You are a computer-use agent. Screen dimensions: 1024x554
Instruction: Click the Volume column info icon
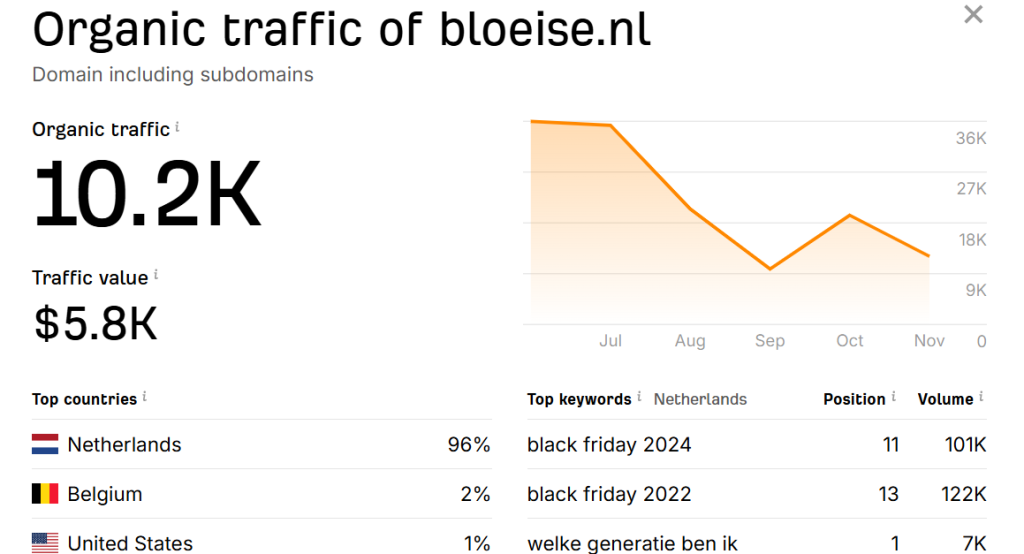[981, 397]
